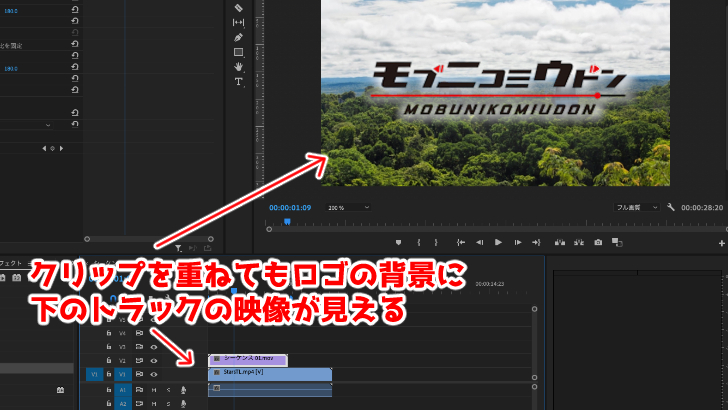Step forward one frame
This screenshot has height=410, width=728.
[518, 242]
